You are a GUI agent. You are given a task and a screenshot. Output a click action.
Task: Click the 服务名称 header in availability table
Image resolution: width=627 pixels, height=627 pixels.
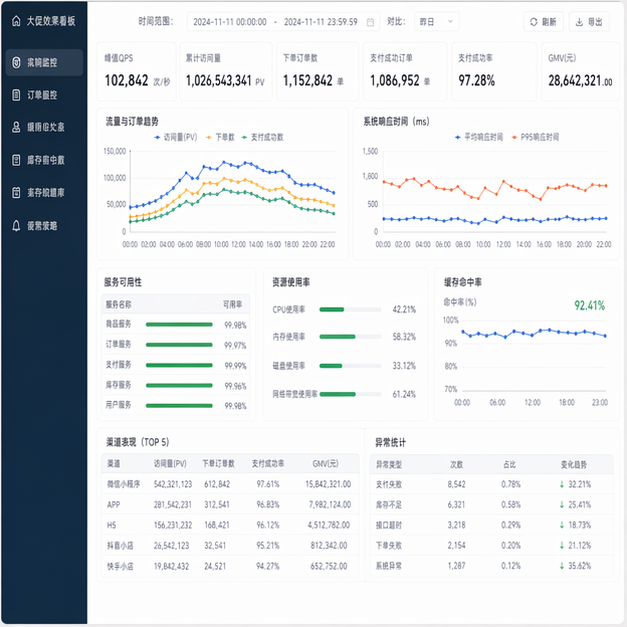click(118, 305)
